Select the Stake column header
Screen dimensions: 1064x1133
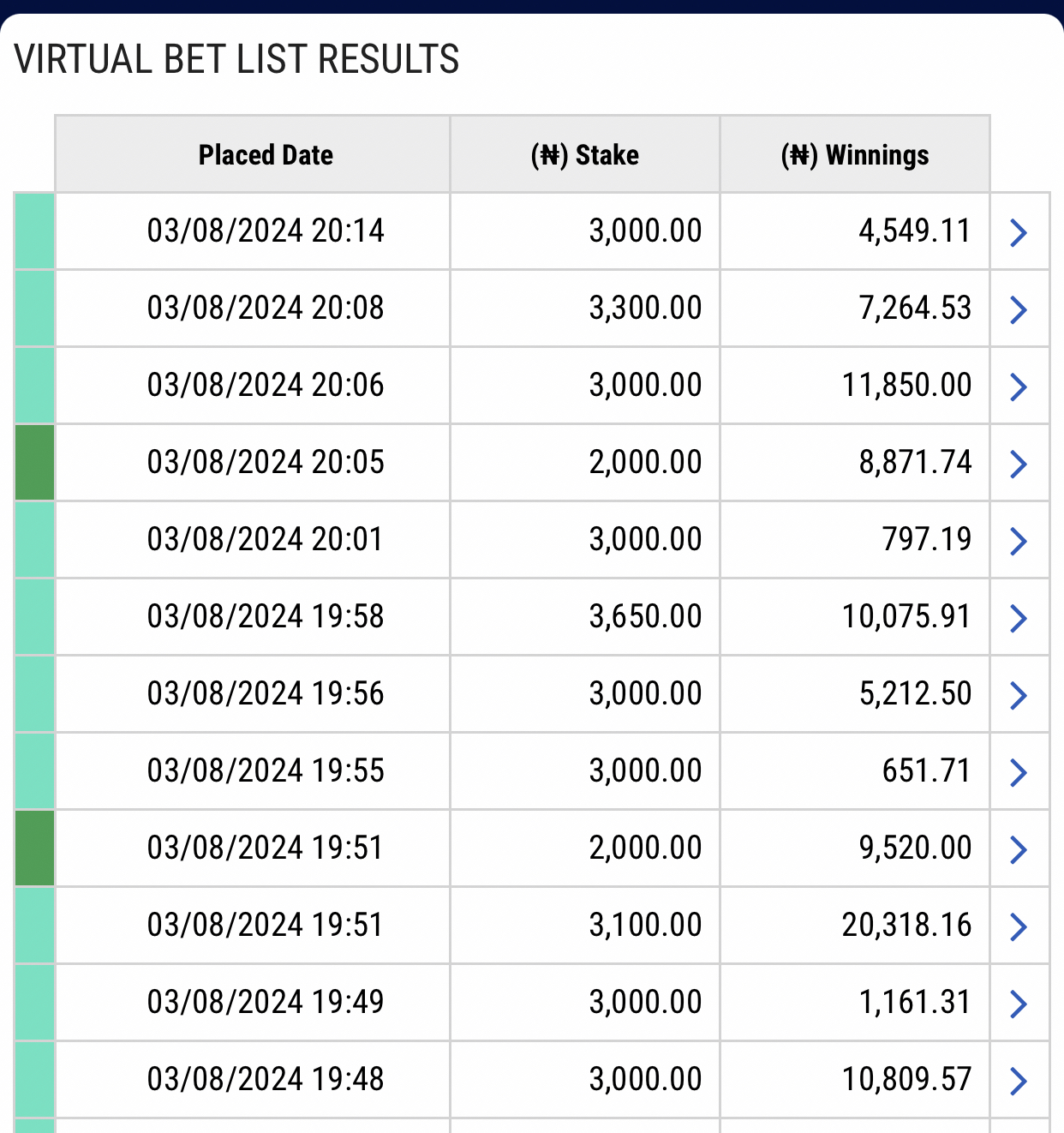(585, 154)
